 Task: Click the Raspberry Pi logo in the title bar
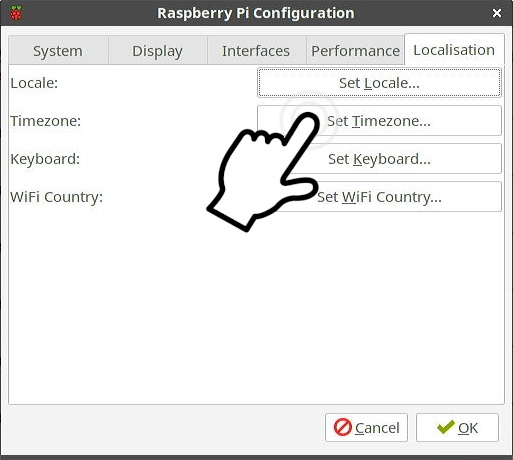pyautogui.click(x=16, y=13)
